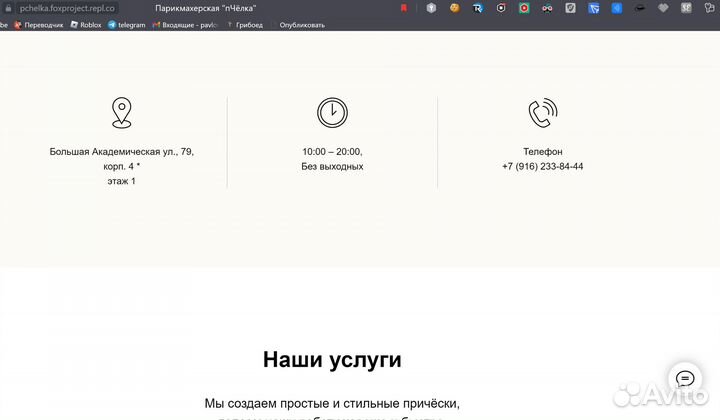Open the Roblox bookmark
Image resolution: width=720 pixels, height=420 pixels.
pyautogui.click(x=86, y=25)
